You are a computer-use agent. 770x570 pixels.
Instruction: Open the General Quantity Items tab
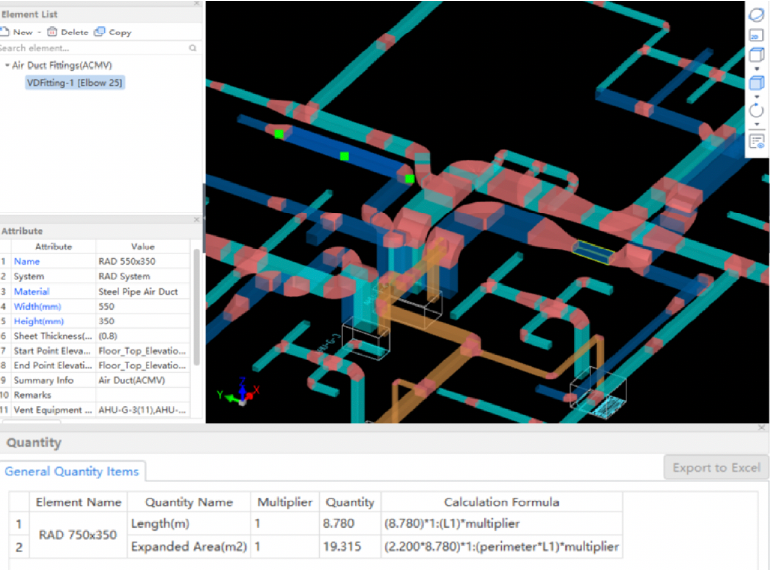[72, 471]
